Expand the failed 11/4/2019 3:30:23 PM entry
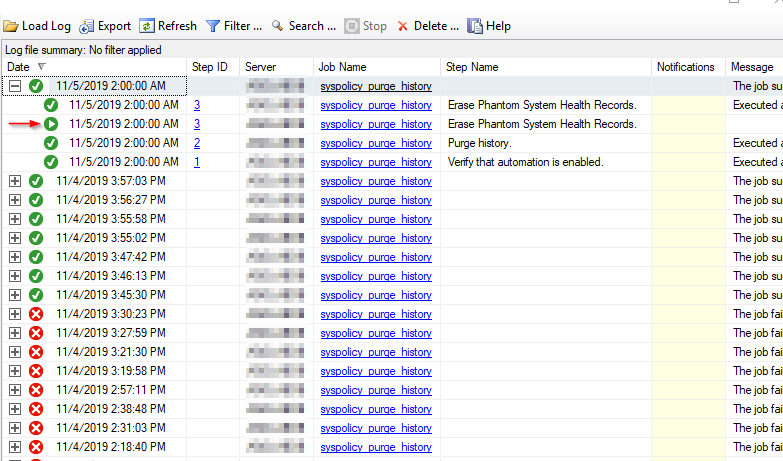The height and width of the screenshot is (461, 783). pyautogui.click(x=15, y=314)
